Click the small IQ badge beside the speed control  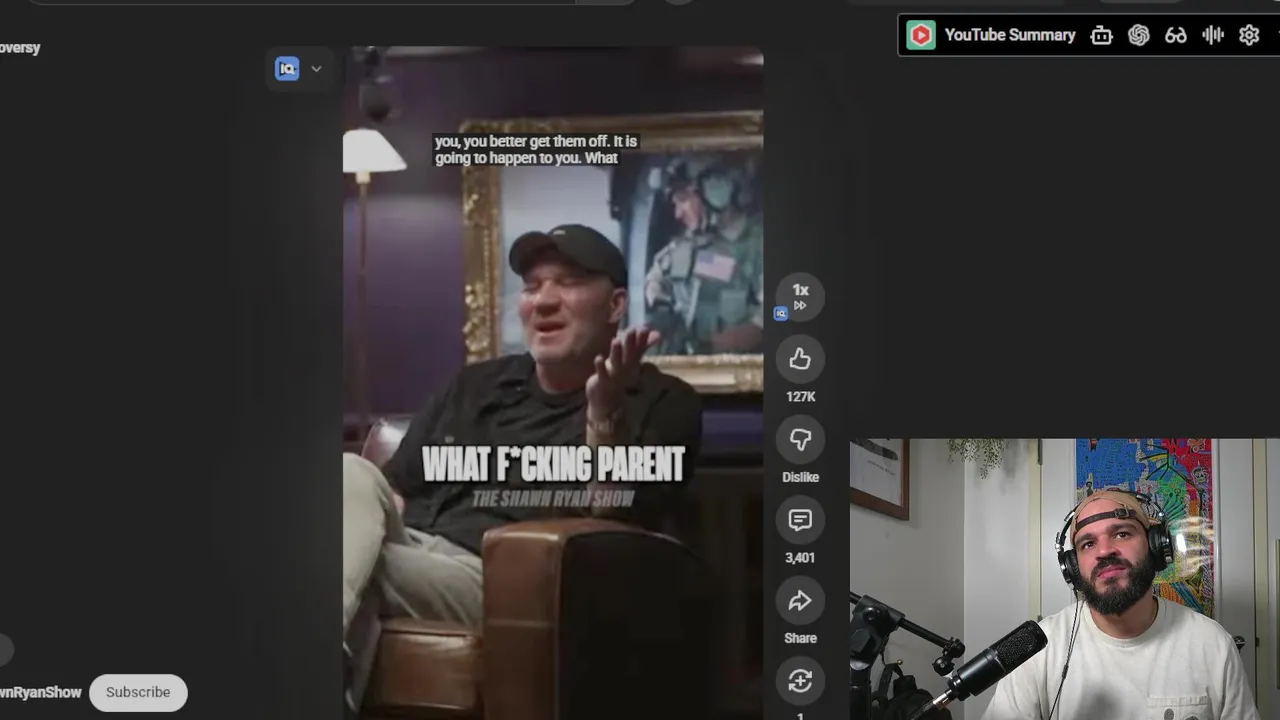pyautogui.click(x=781, y=314)
